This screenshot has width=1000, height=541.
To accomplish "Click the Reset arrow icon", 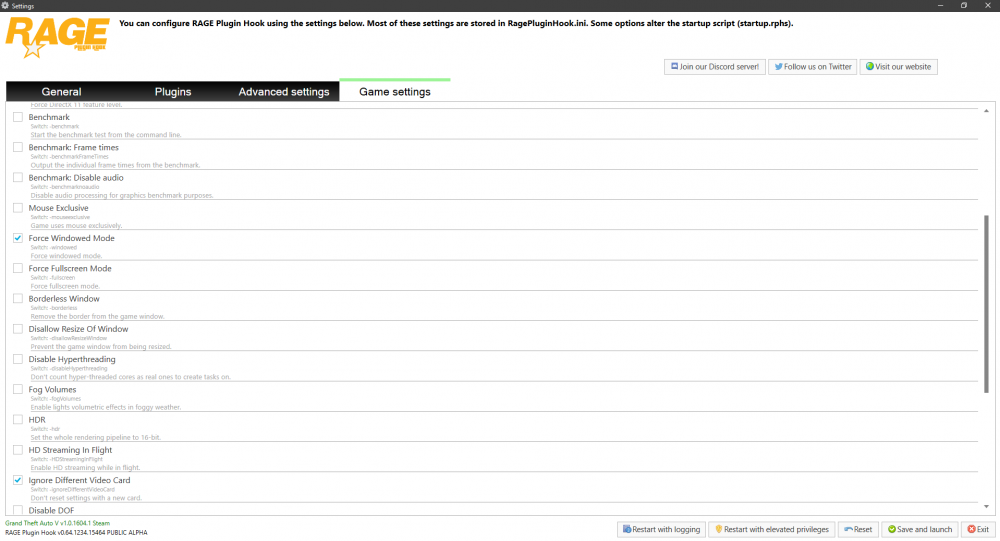I will (x=848, y=529).
